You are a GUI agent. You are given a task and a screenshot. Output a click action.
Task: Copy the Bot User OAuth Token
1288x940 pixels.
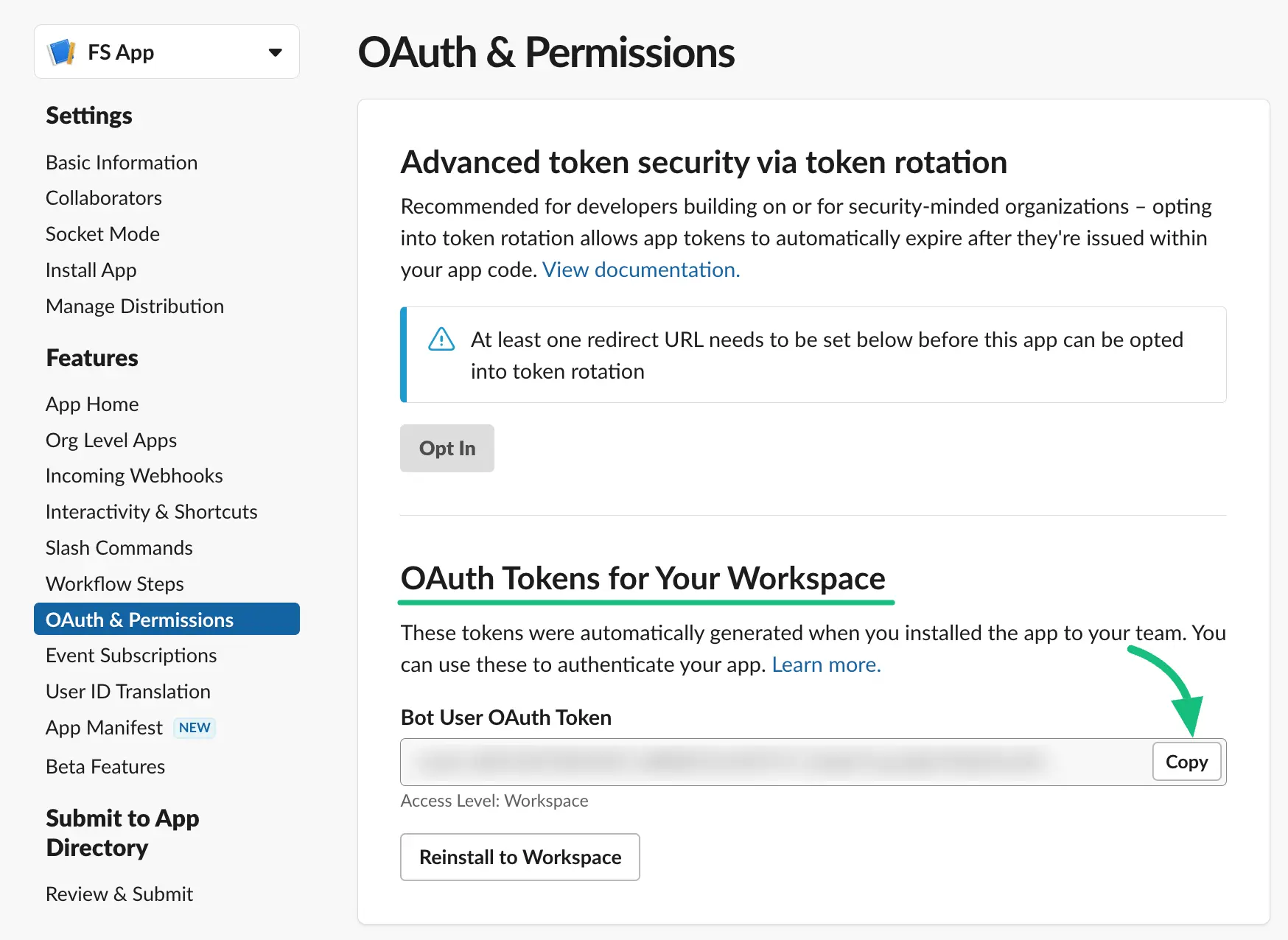(1186, 762)
